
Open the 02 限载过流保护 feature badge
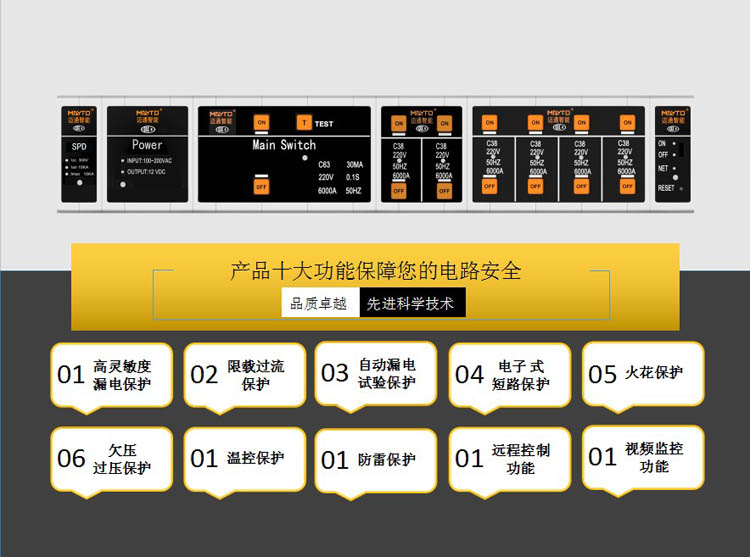point(244,375)
